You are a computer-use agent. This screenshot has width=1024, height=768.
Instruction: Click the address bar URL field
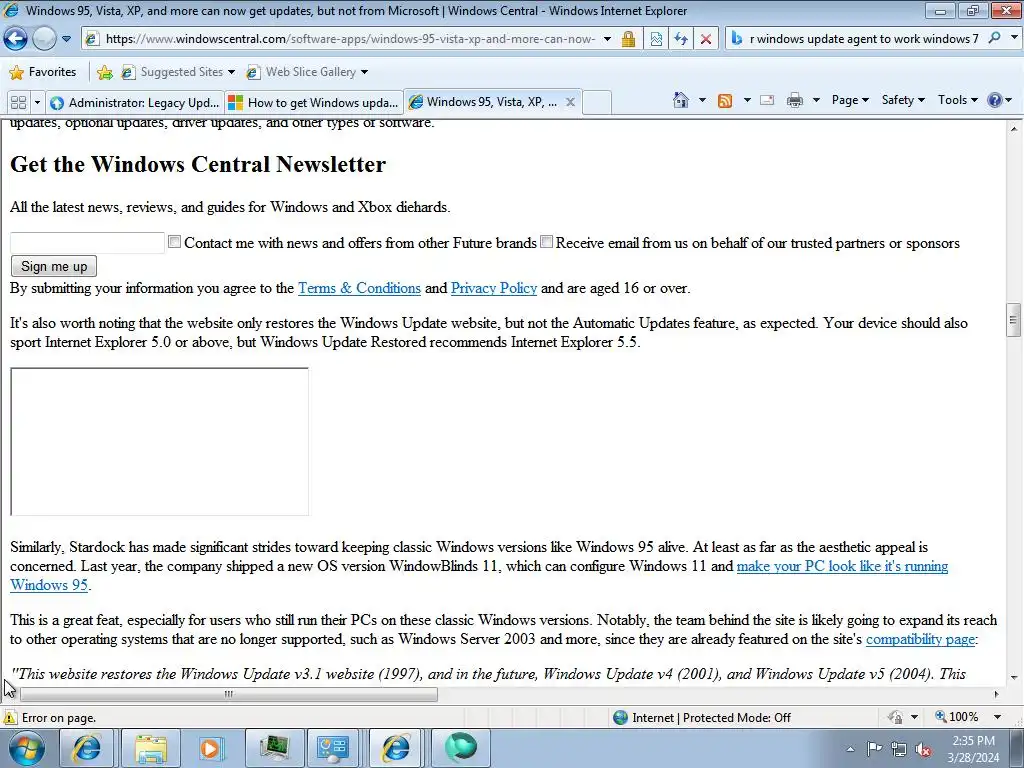coord(350,39)
